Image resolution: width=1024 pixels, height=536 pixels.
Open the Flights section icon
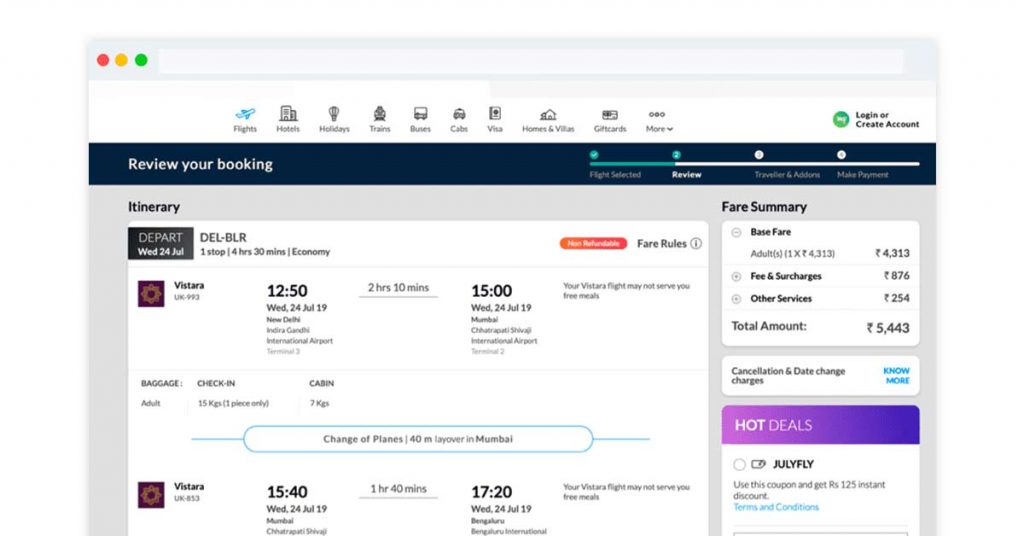[x=245, y=115]
